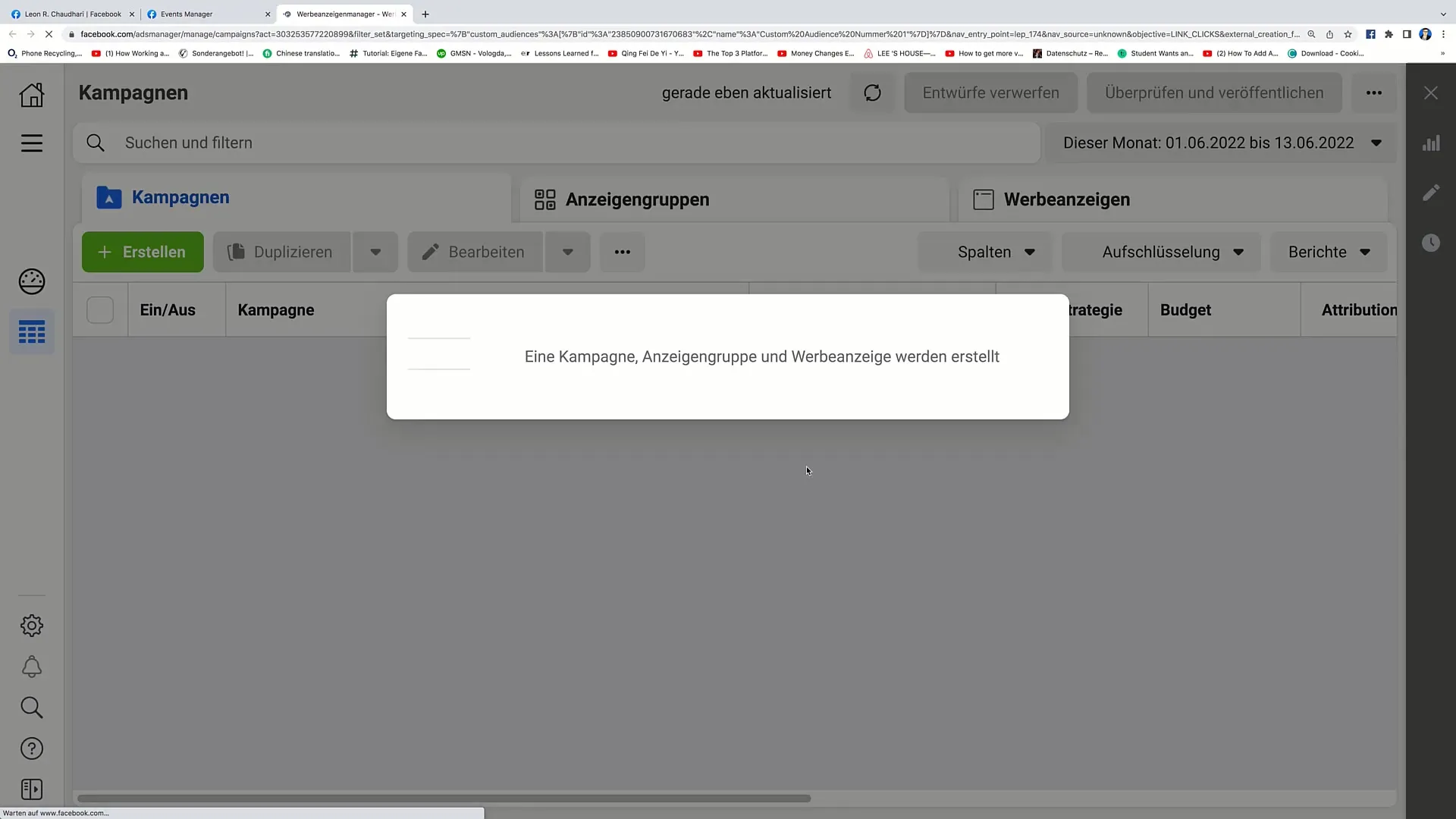
Task: Open a new browser tab with plus
Action: pos(425,14)
